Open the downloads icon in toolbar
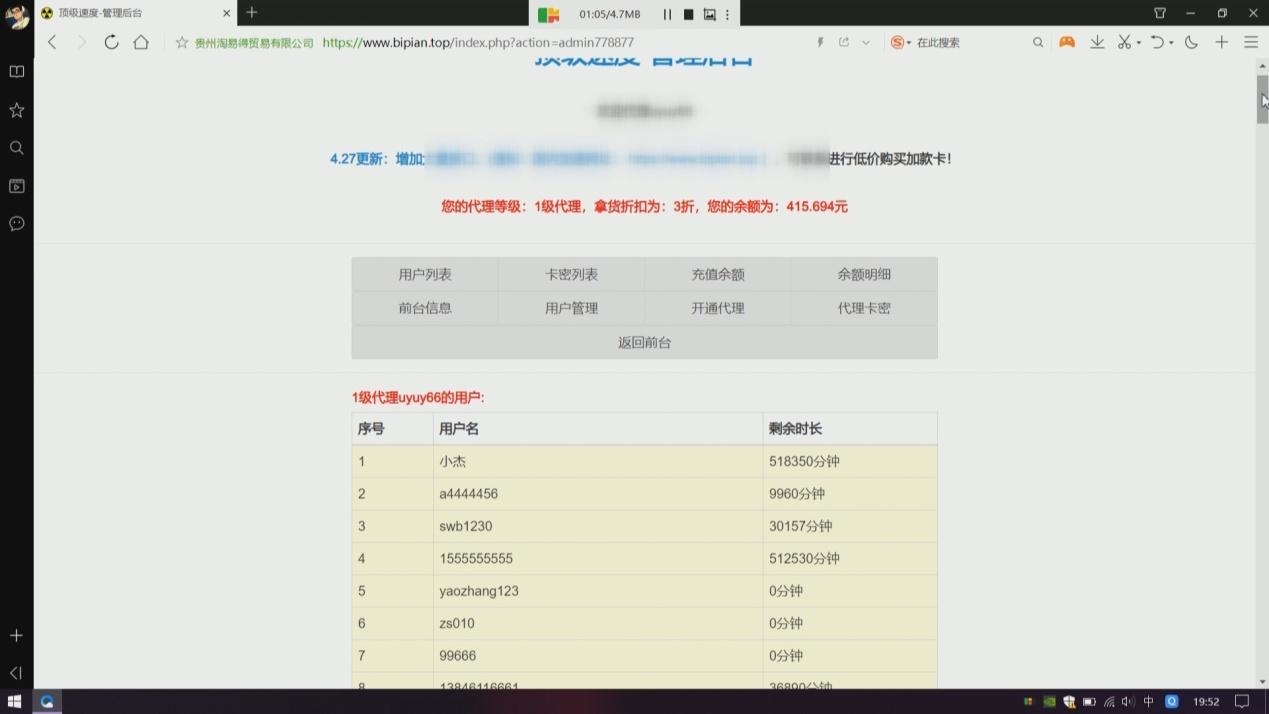The height and width of the screenshot is (714, 1269). pyautogui.click(x=1097, y=42)
